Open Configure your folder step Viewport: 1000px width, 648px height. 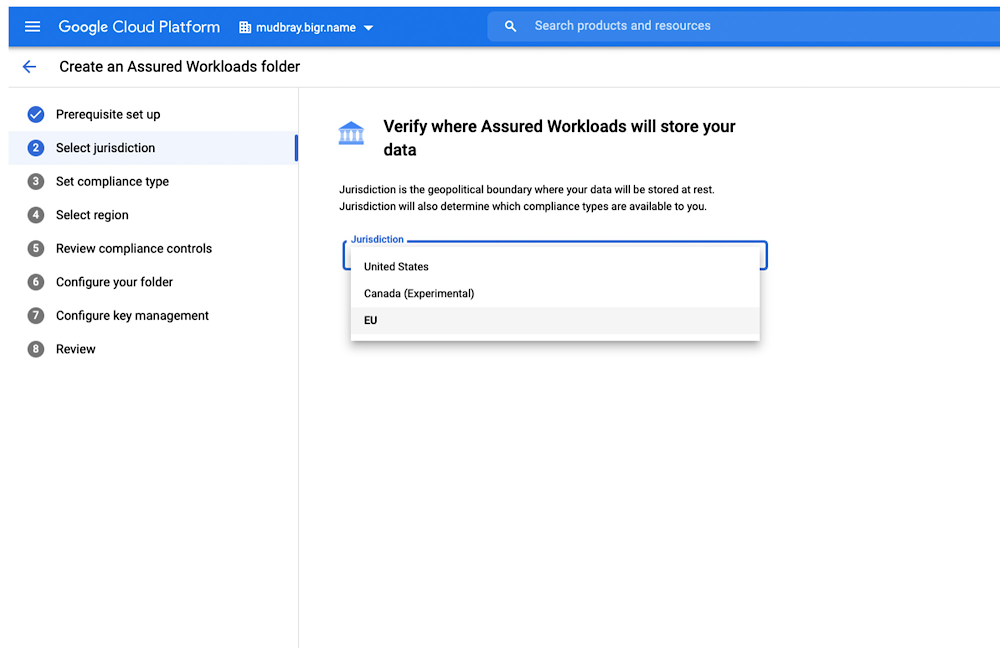(114, 282)
